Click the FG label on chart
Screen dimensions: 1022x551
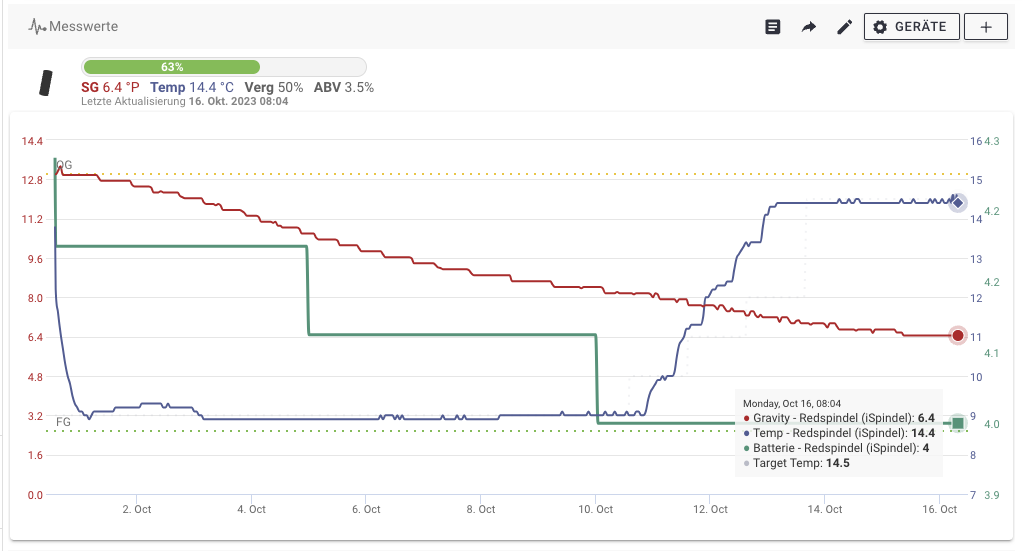[x=63, y=422]
